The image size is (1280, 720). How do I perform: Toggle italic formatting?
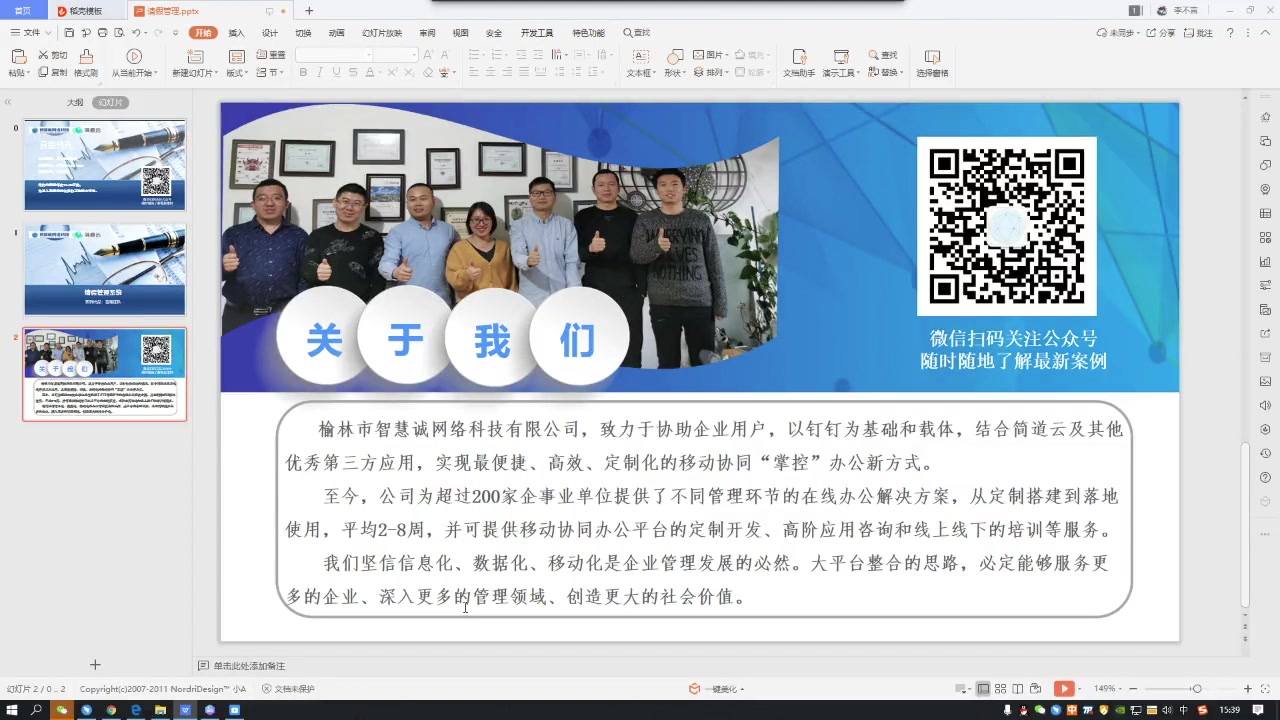click(x=321, y=72)
